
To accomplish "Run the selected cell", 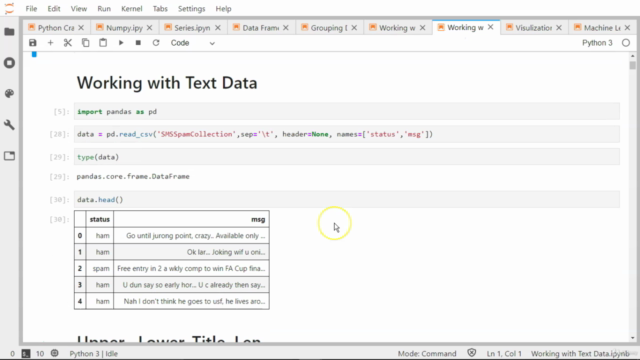I will [x=121, y=43].
